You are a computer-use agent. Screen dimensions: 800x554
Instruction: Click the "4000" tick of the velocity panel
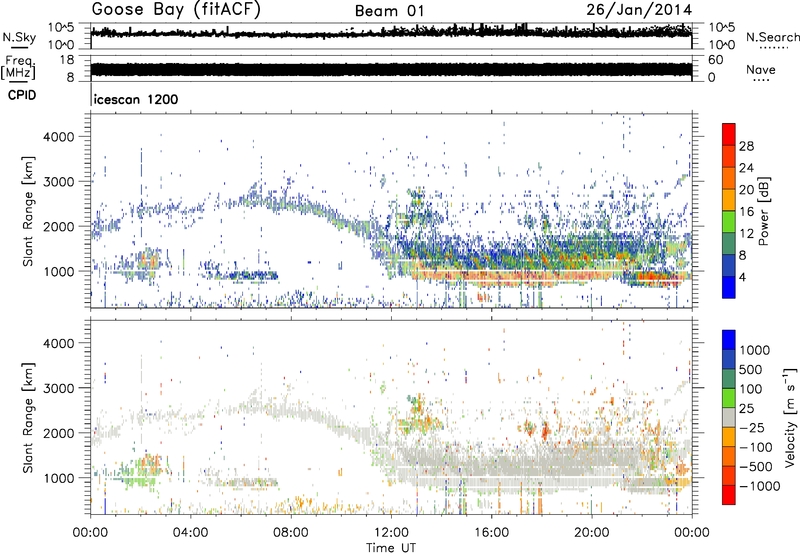[x=58, y=343]
